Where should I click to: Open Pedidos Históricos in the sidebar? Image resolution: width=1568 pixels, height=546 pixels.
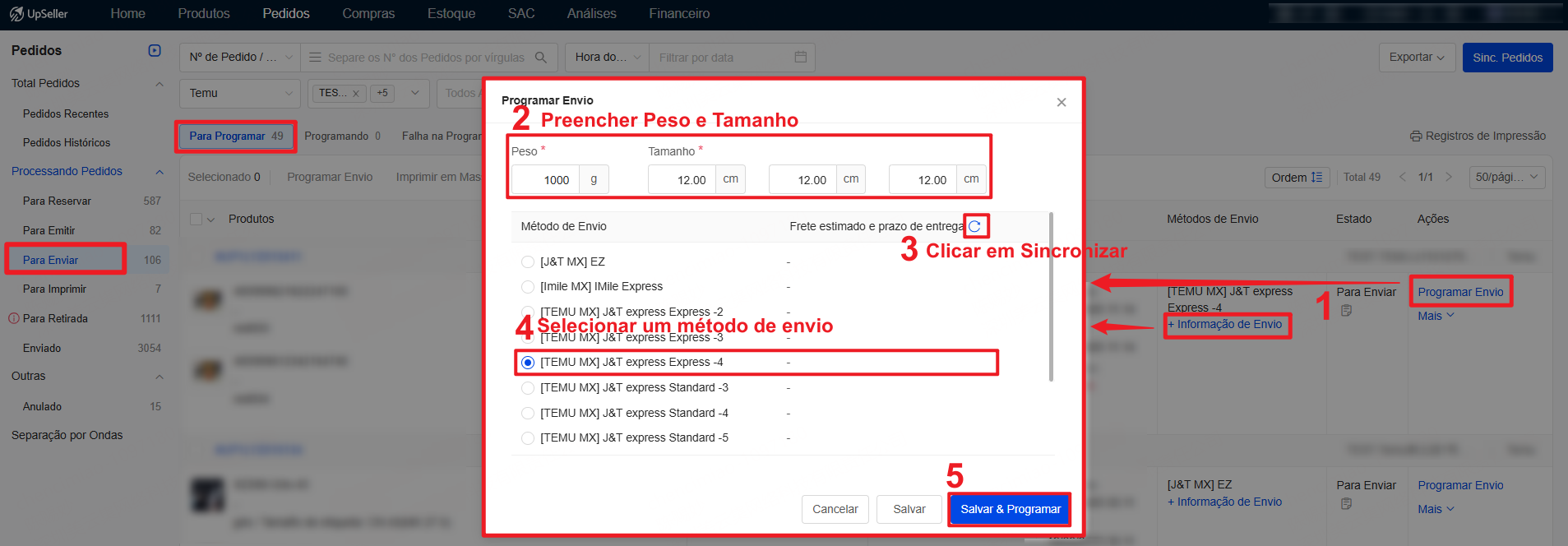pos(67,143)
